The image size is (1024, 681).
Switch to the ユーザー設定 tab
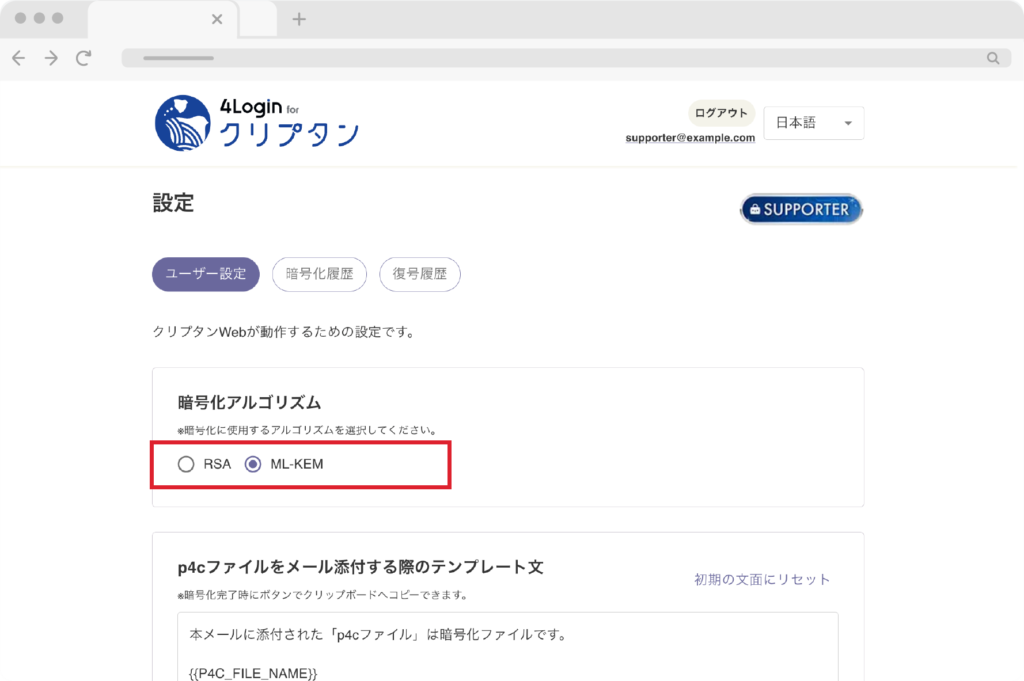pos(205,274)
